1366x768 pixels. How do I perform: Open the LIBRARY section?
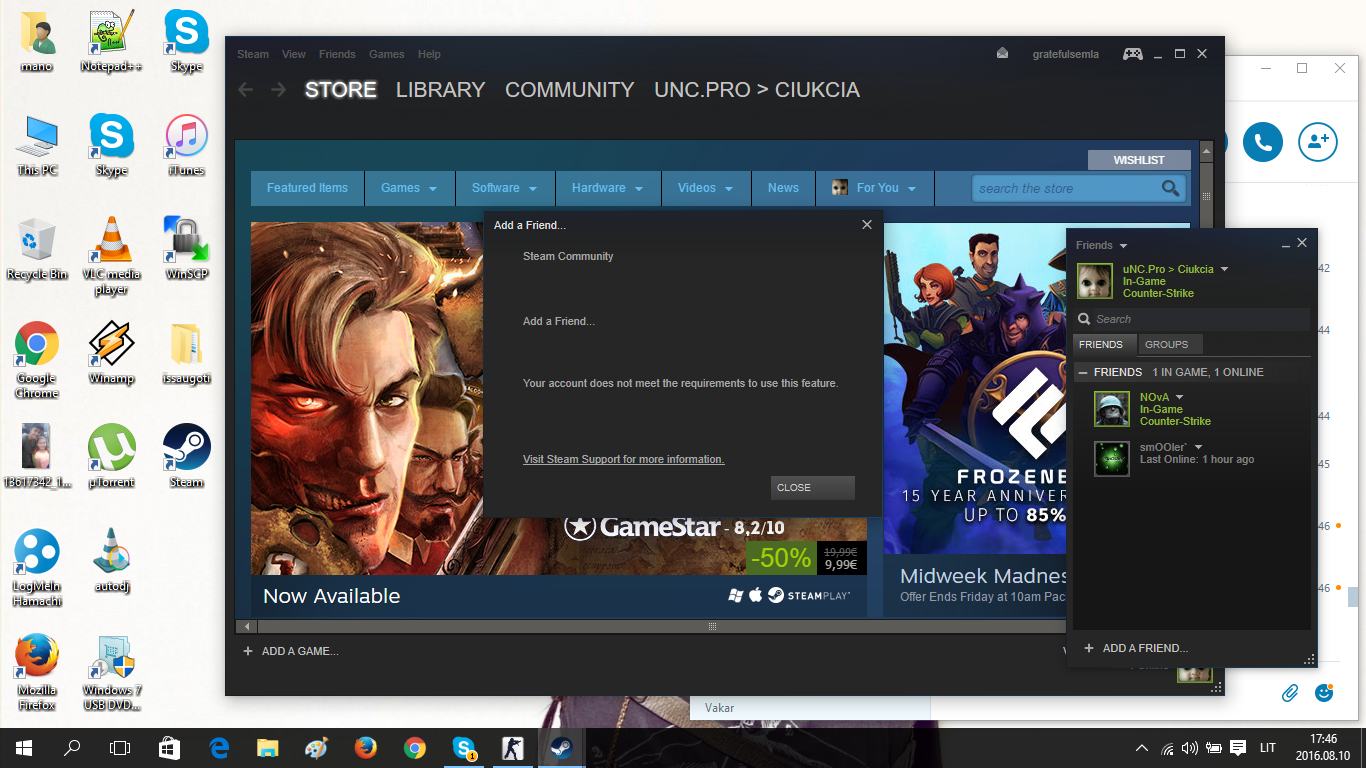pos(440,90)
